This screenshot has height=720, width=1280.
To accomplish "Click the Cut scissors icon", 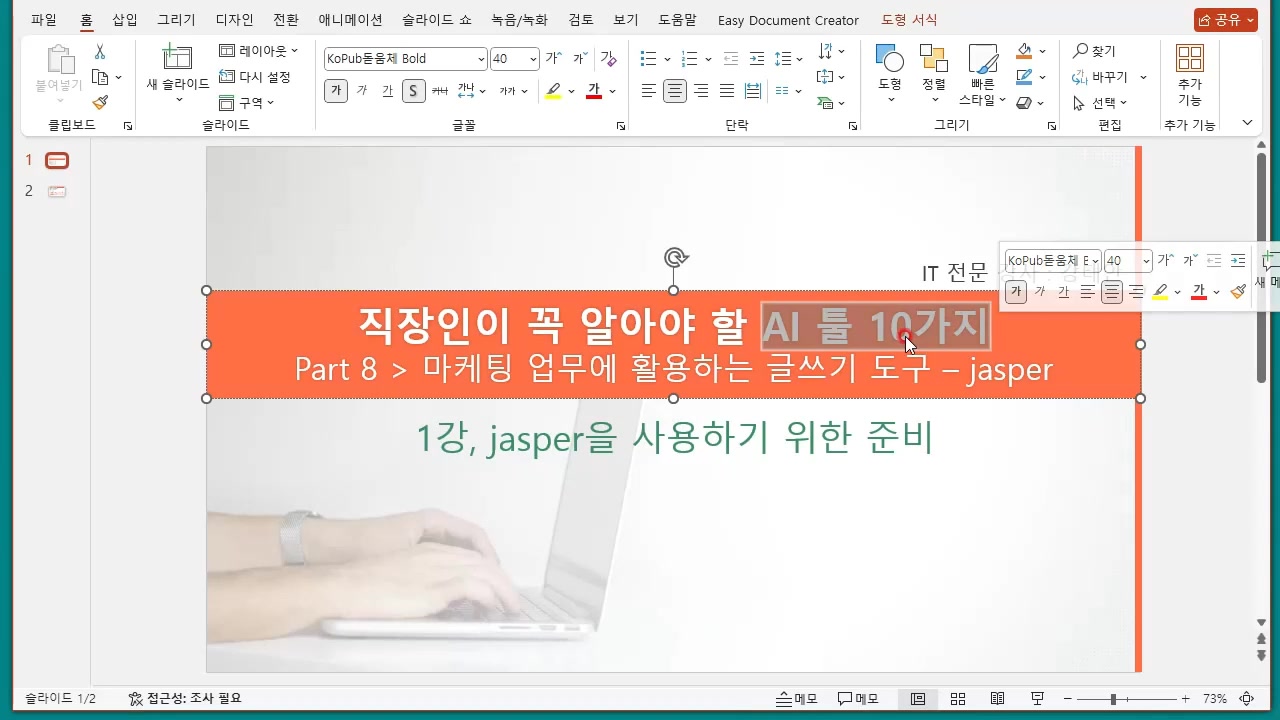I will [x=100, y=52].
